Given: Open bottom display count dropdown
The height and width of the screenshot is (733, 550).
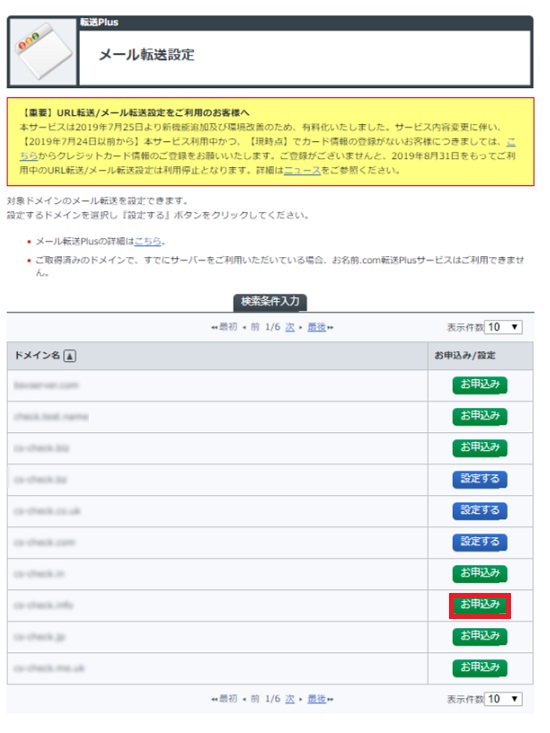Looking at the screenshot, I should (x=503, y=699).
